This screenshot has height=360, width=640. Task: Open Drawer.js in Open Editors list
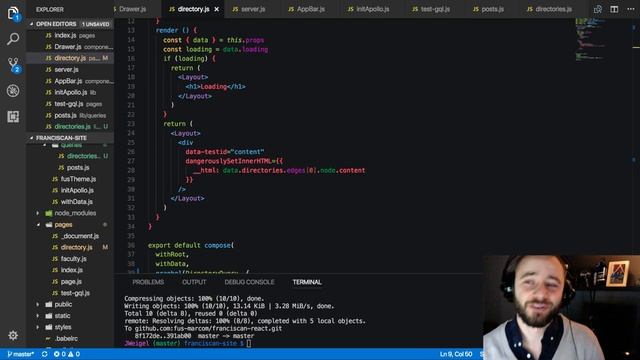pyautogui.click(x=70, y=47)
